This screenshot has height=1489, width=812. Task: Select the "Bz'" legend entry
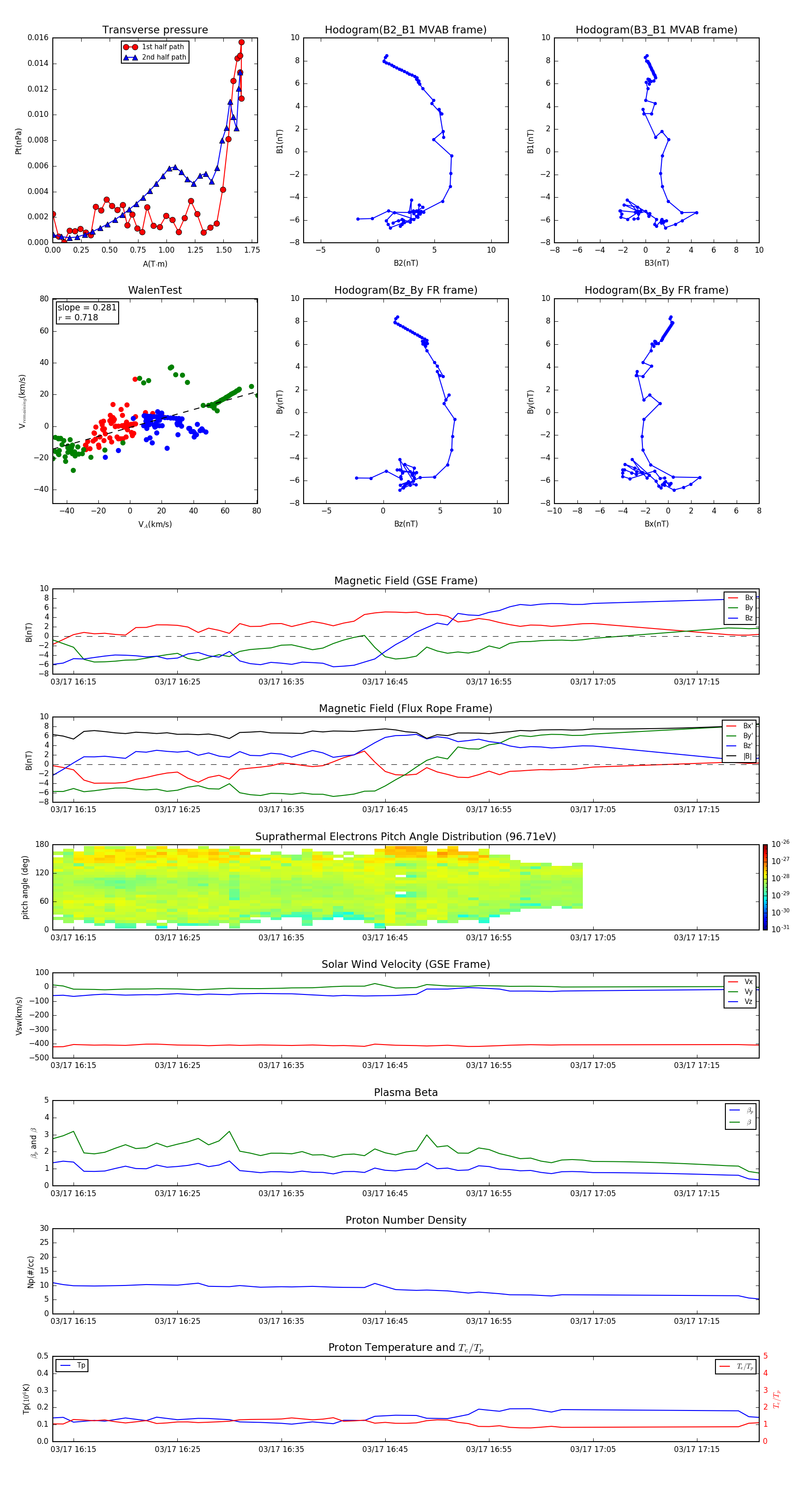pyautogui.click(x=740, y=746)
